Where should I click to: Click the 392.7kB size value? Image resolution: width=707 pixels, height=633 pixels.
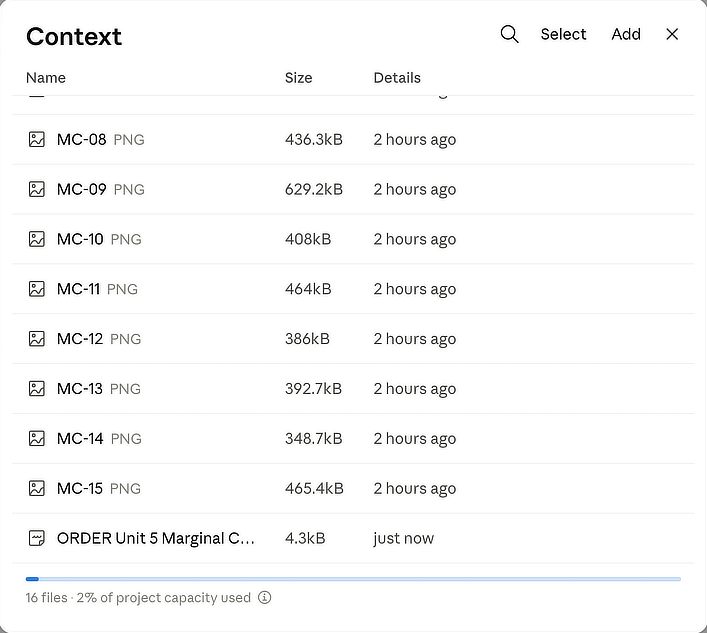[313, 389]
